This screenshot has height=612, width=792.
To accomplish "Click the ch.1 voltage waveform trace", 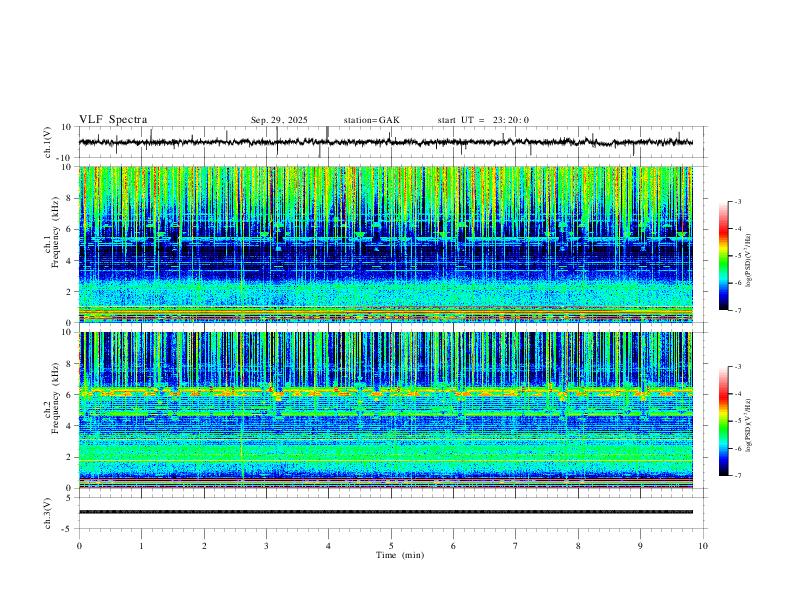I will pyautogui.click(x=385, y=142).
